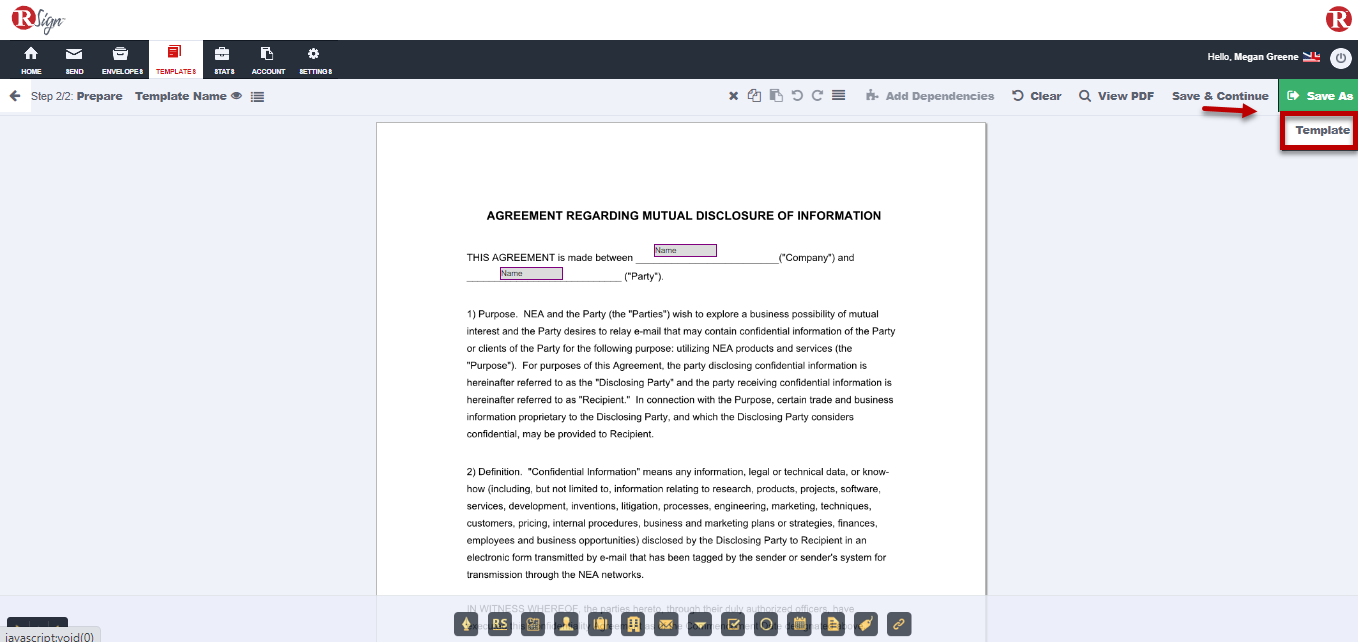Viewport: 1358px width, 642px height.
Task: Select the Checkbox control in bottom toolbar
Action: coord(733,624)
